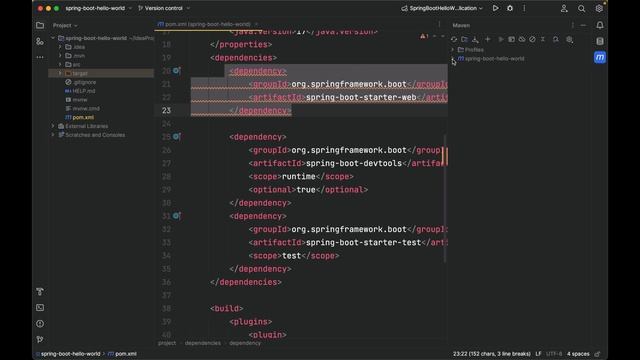Image resolution: width=640 pixels, height=360 pixels.
Task: Open Project view selector dropdown
Action: (65, 25)
